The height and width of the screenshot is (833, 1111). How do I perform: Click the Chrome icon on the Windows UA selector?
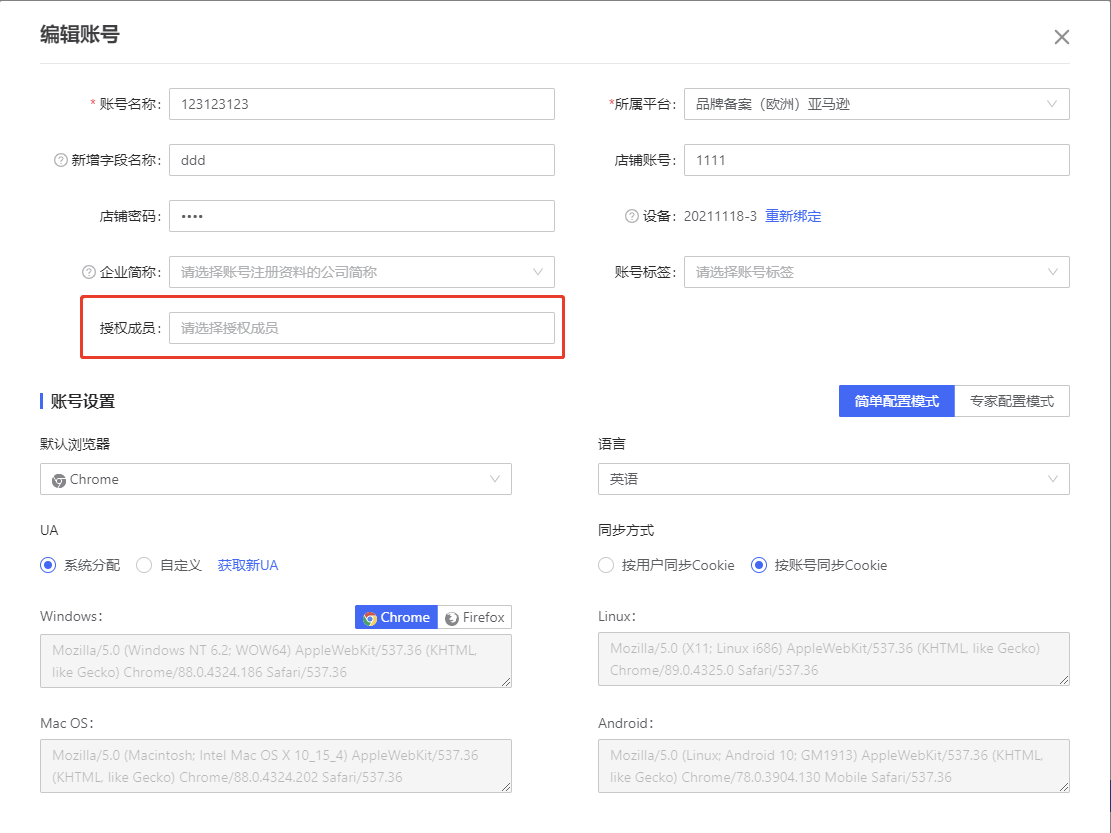pos(369,617)
